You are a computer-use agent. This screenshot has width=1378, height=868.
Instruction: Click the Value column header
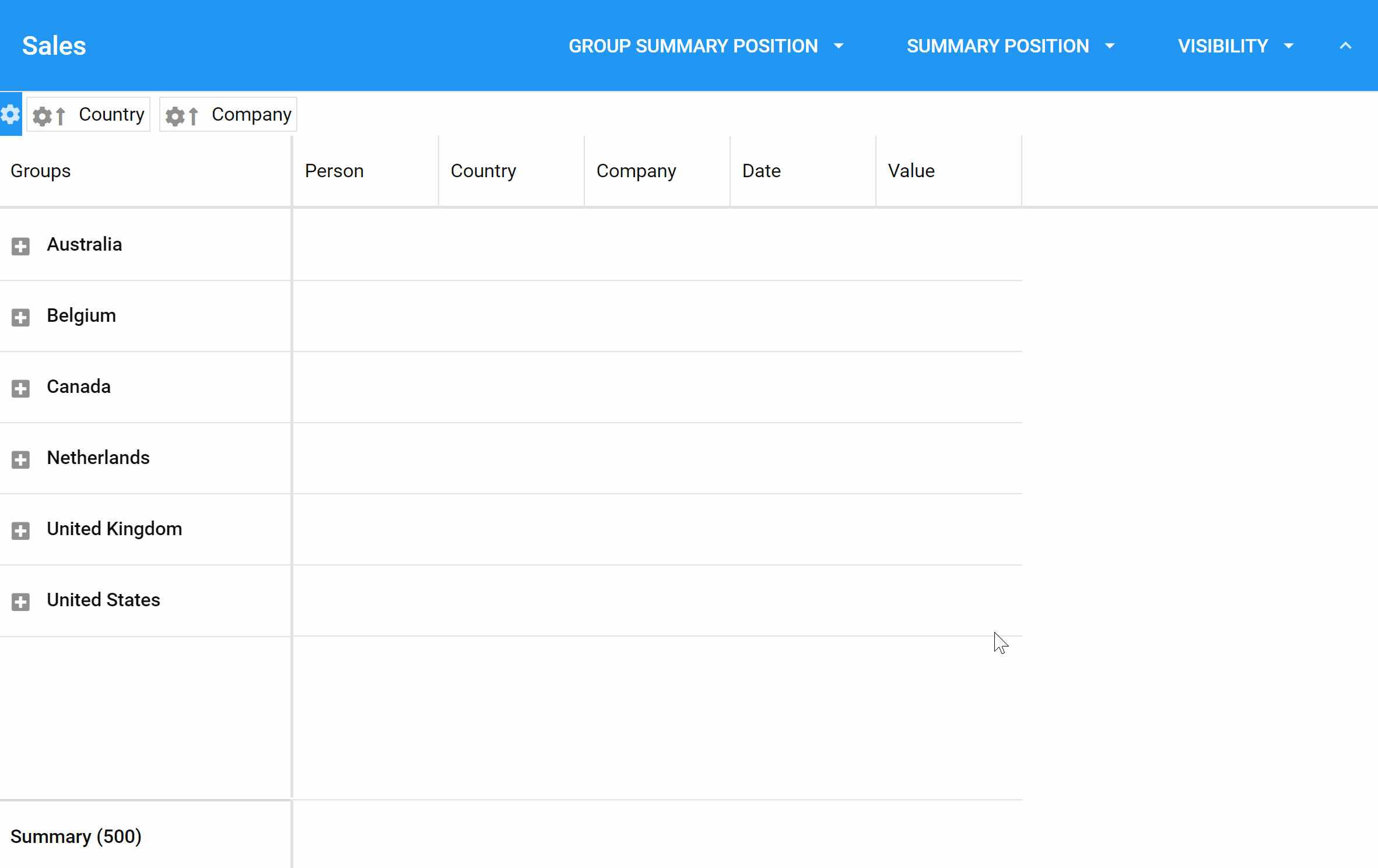point(949,171)
